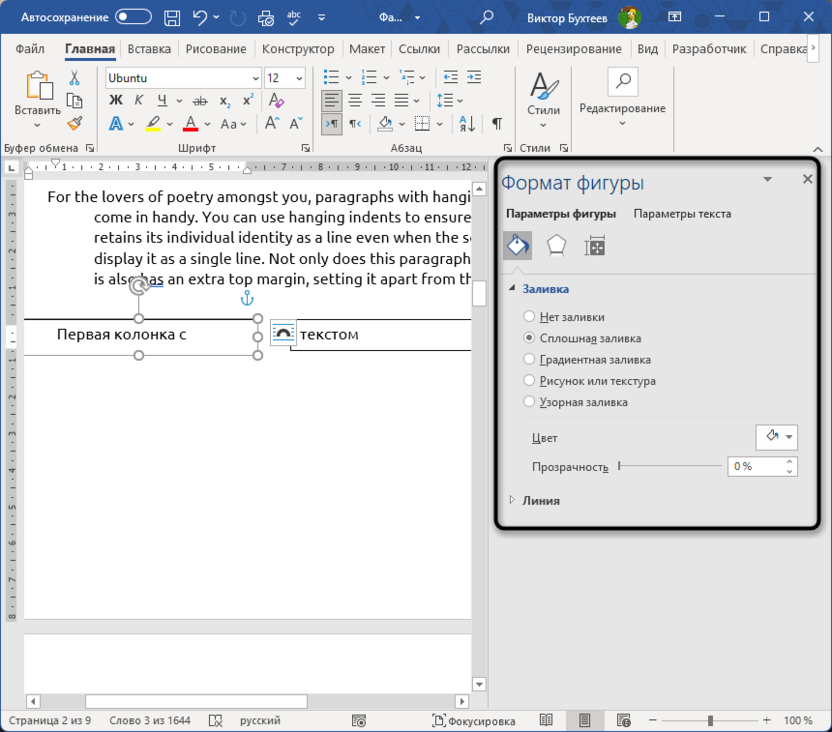Viewport: 832px width, 732px height.
Task: Open the Ubuntu font name dropdown
Action: (x=254, y=78)
